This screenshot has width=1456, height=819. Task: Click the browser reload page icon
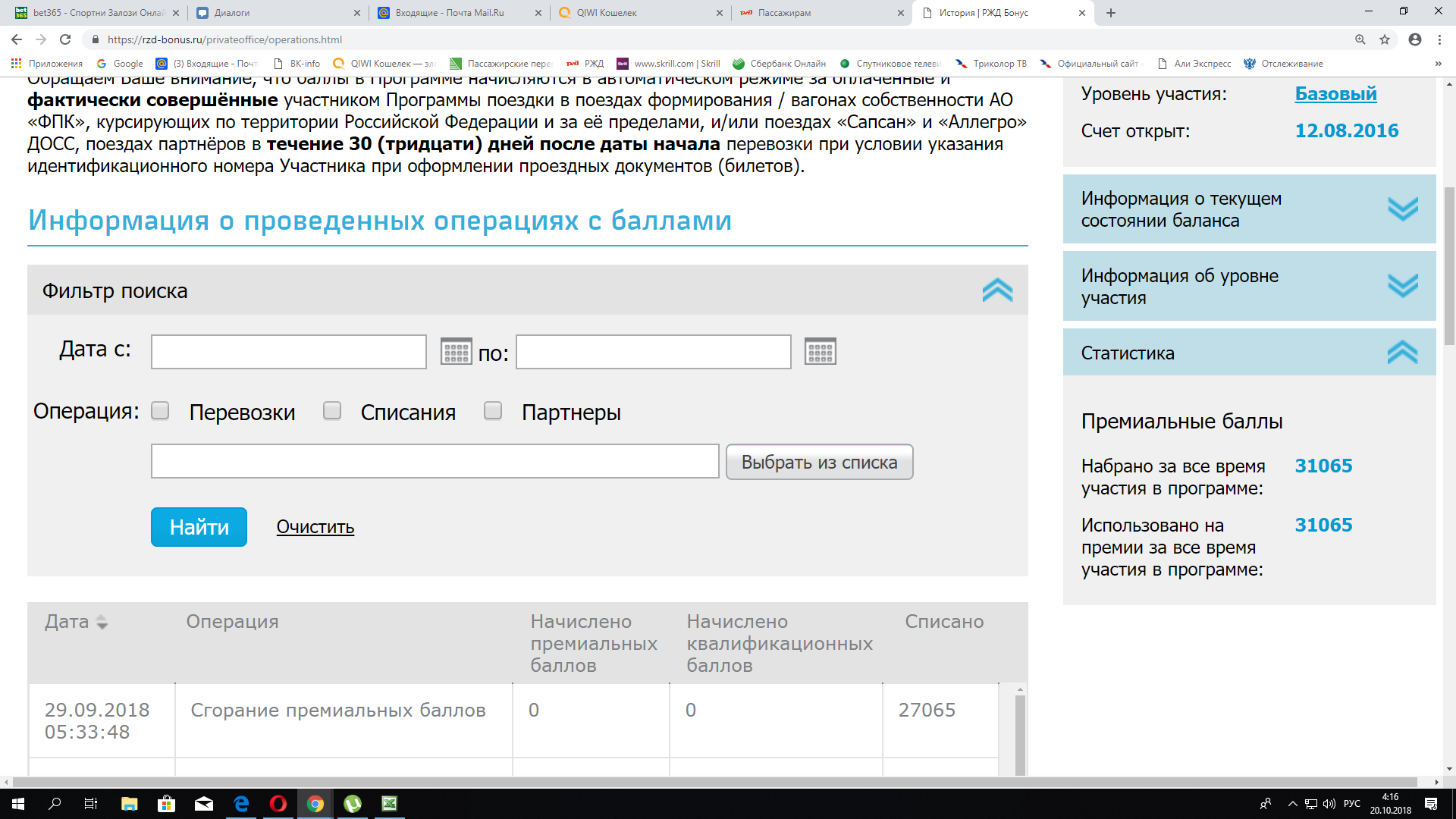click(65, 39)
